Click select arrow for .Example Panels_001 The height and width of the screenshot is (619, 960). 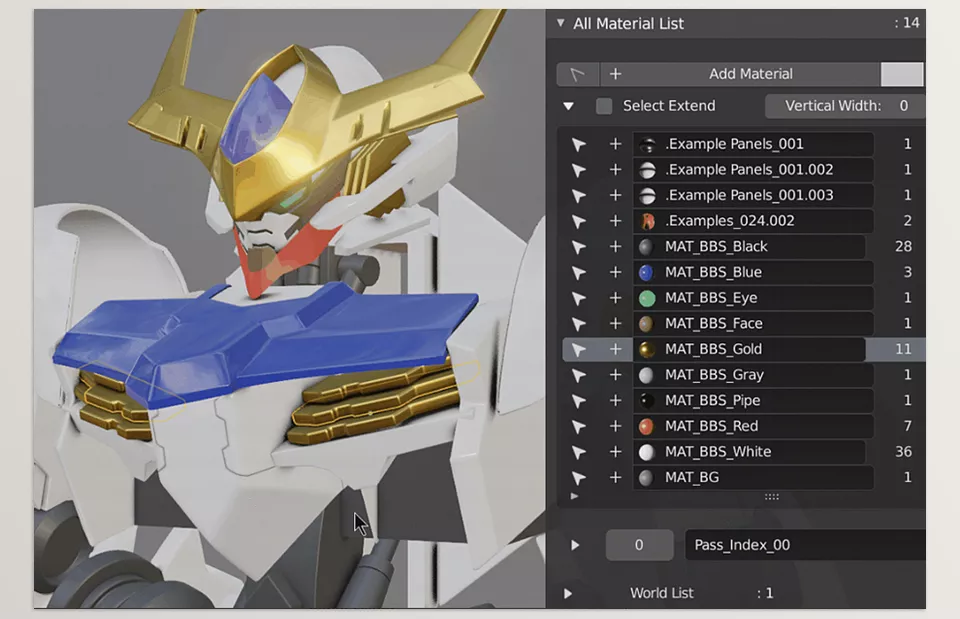click(x=578, y=144)
